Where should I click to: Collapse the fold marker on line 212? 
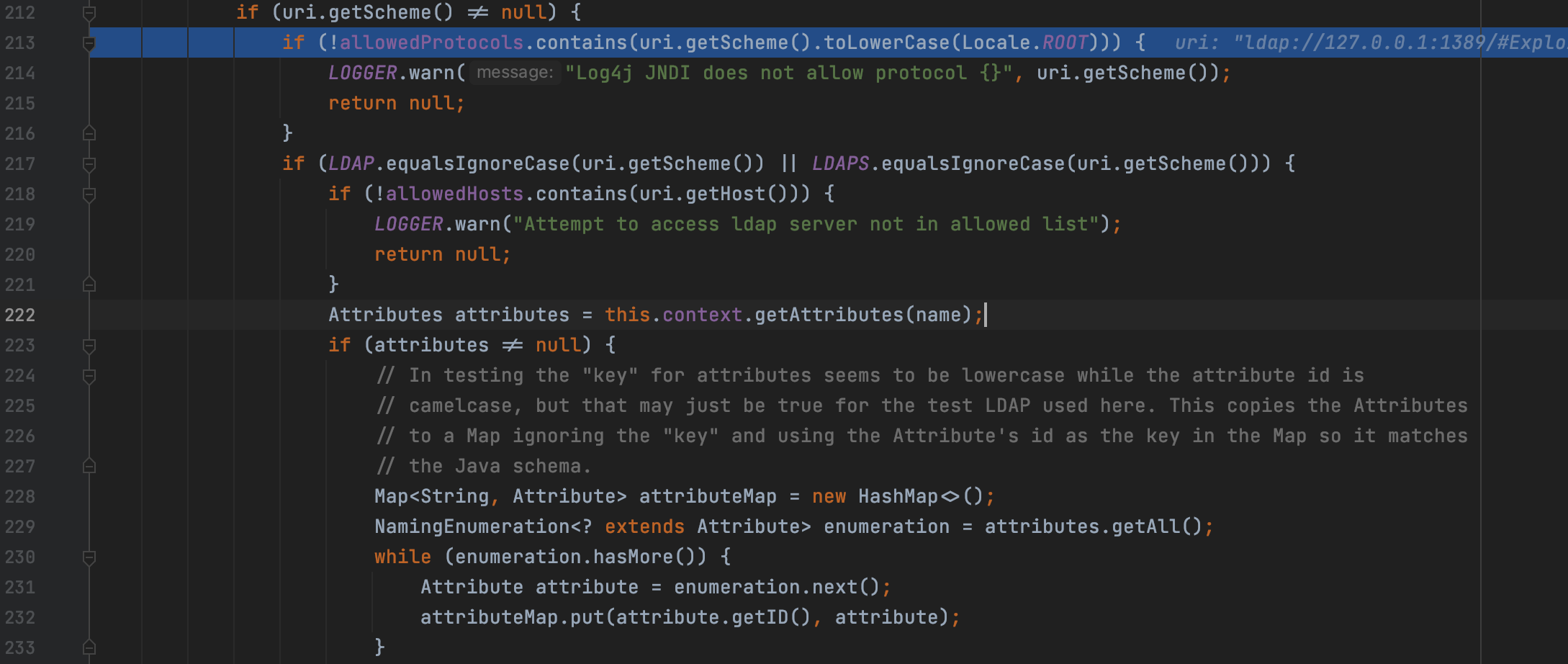point(89,13)
